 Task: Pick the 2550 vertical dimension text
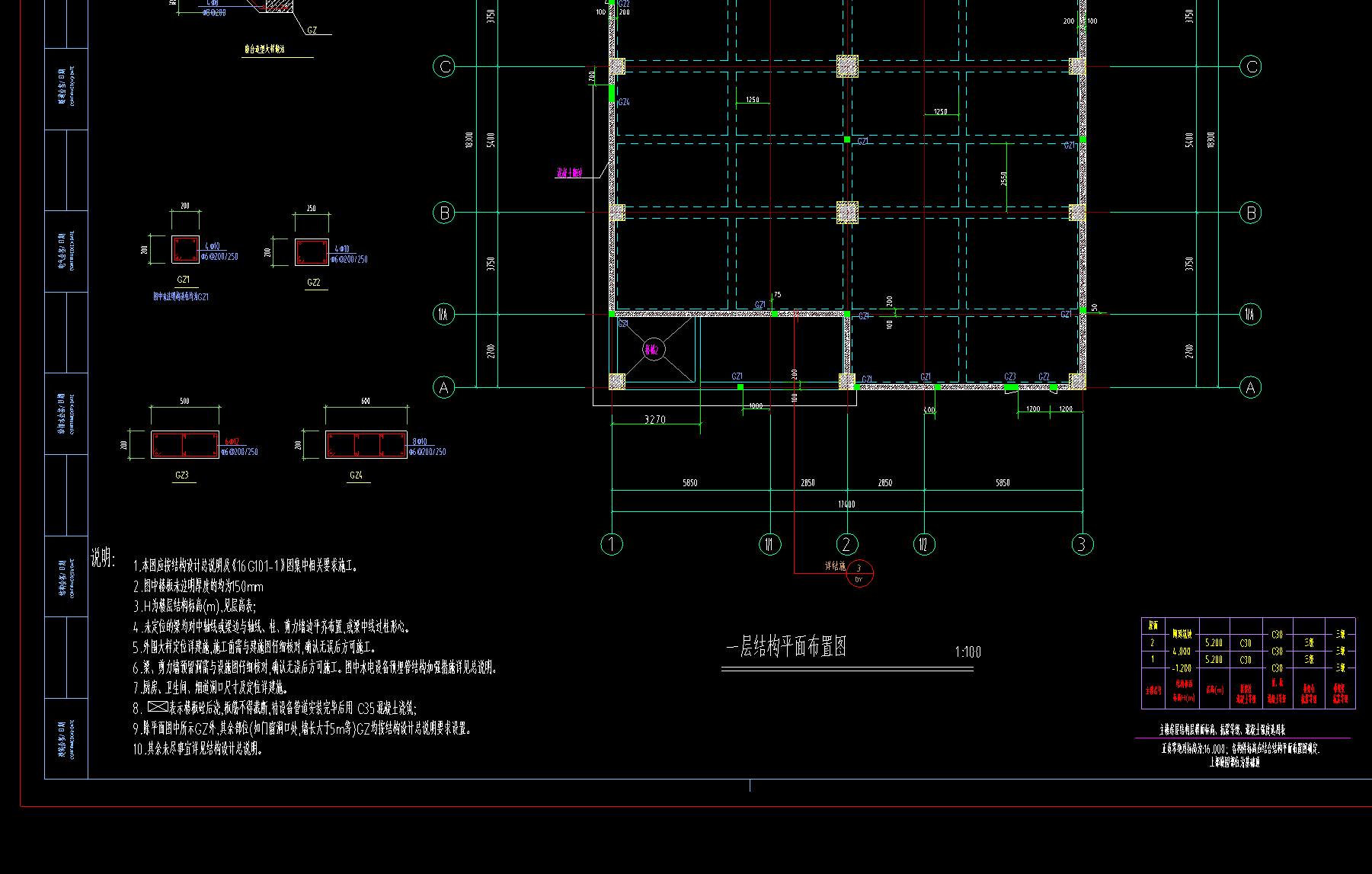pos(1004,178)
